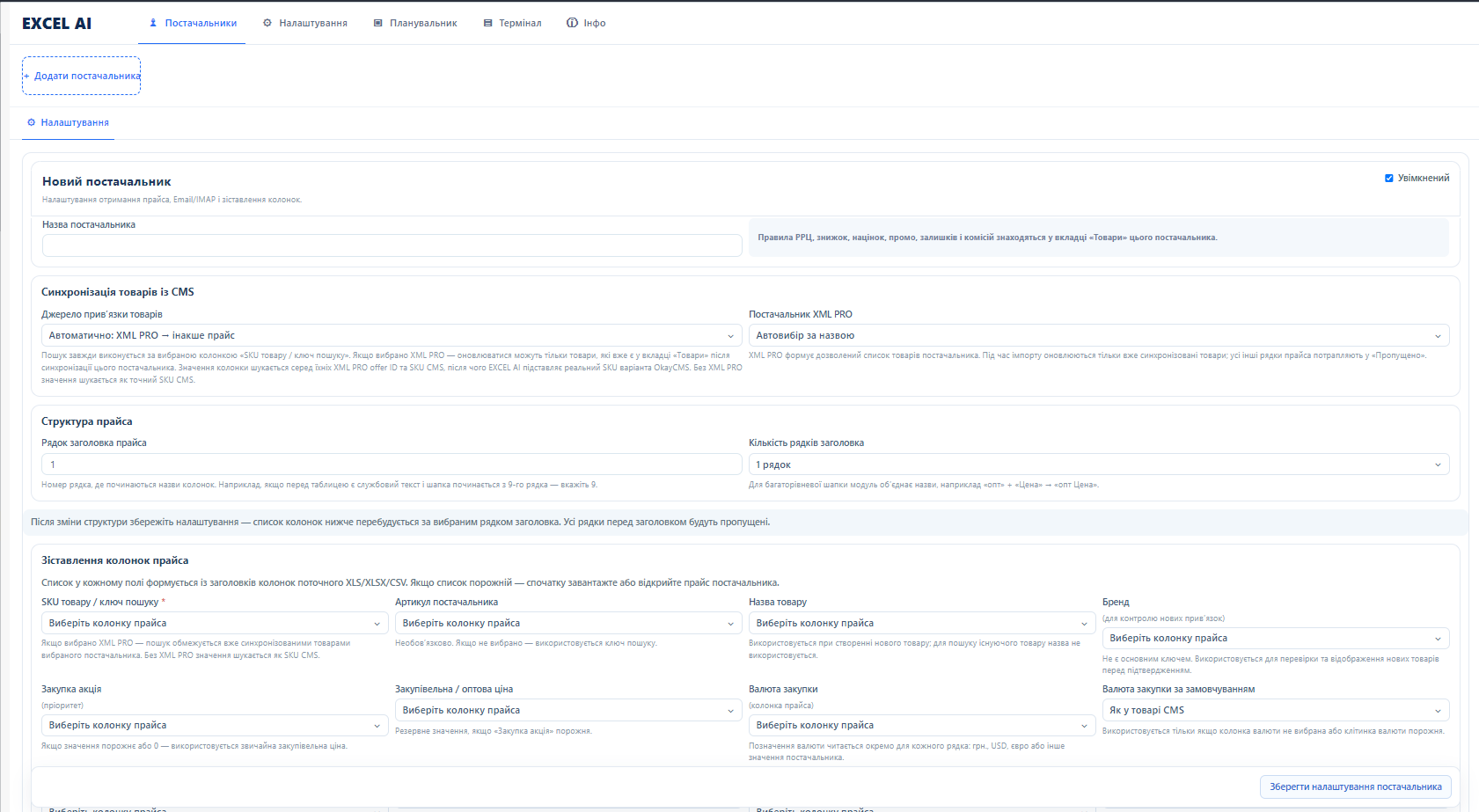Click the Додати постачальника button

(x=81, y=76)
